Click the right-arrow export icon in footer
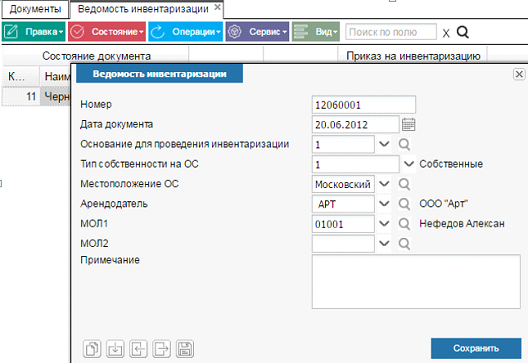Image resolution: width=528 pixels, height=364 pixels. 162,349
